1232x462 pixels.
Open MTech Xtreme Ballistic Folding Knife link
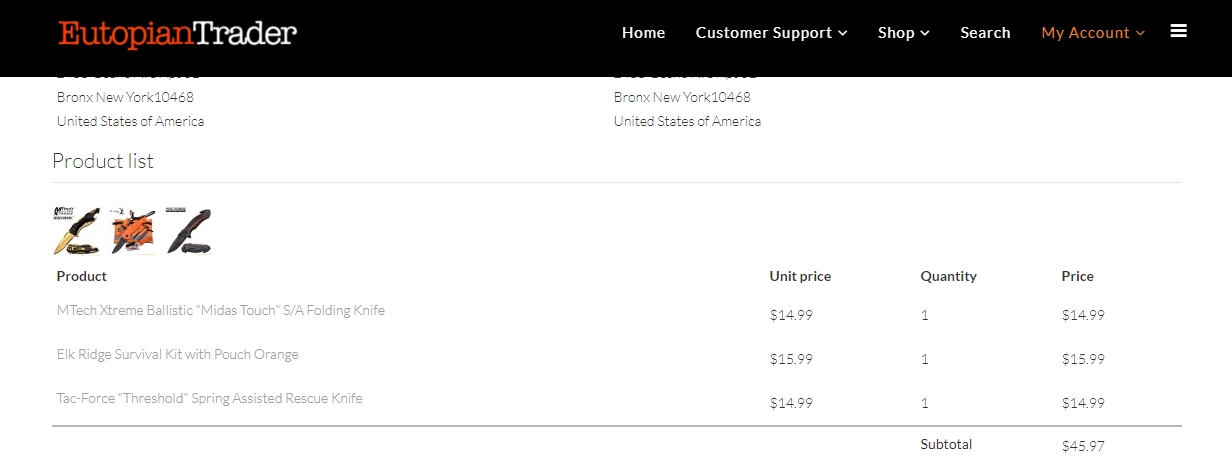pos(221,310)
